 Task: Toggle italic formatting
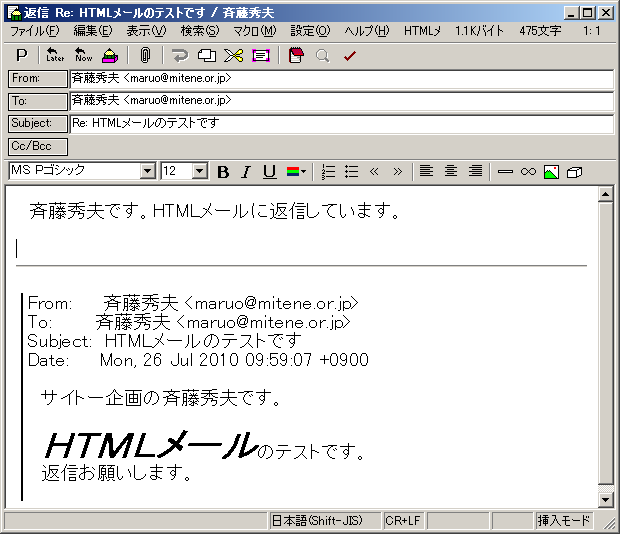point(246,172)
